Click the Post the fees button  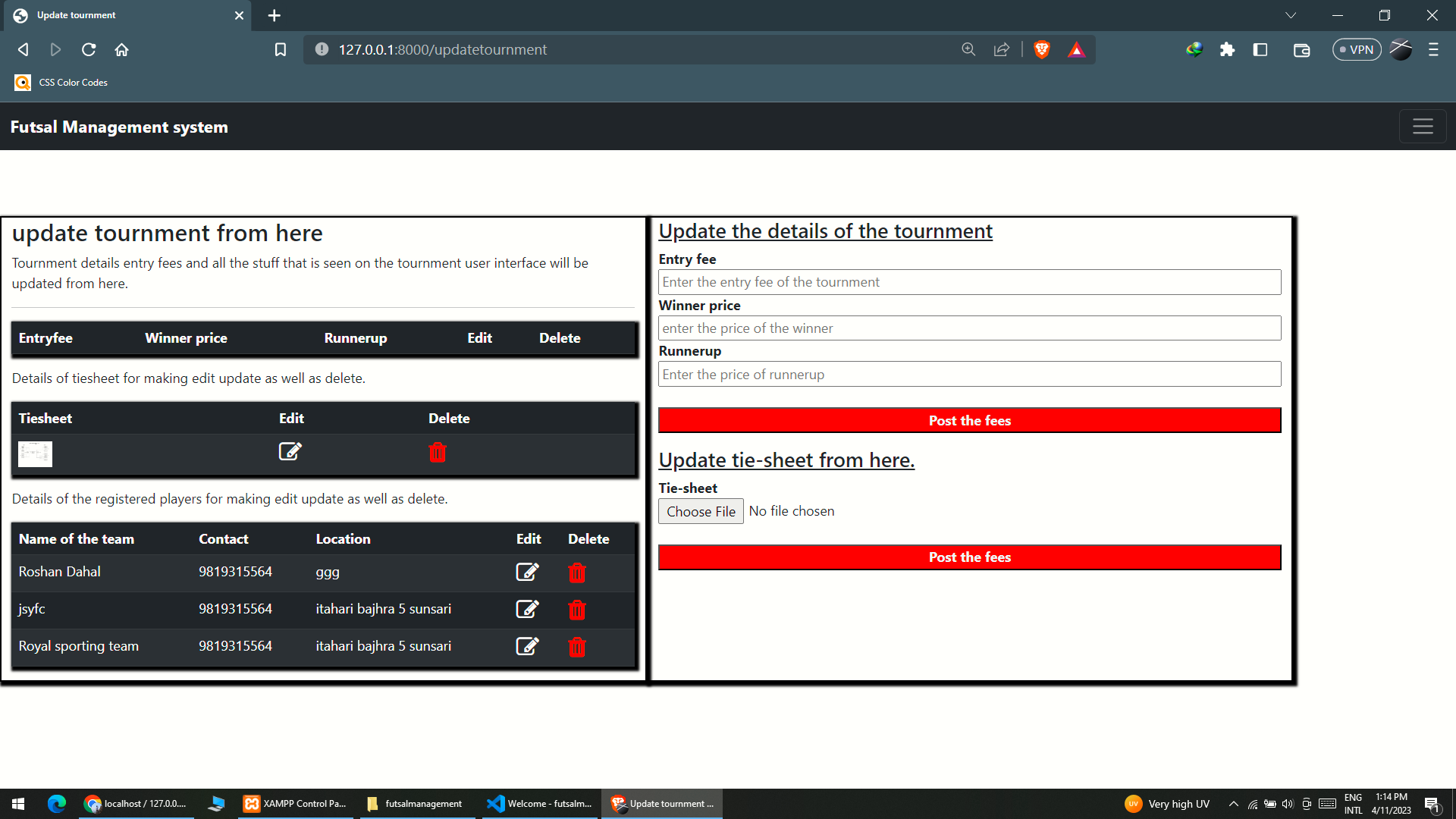click(x=970, y=420)
